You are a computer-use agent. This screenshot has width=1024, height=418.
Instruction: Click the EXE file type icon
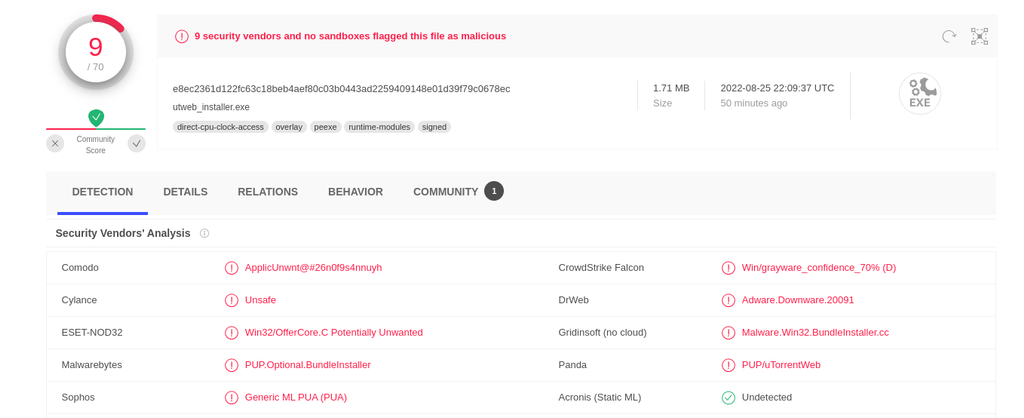point(920,94)
